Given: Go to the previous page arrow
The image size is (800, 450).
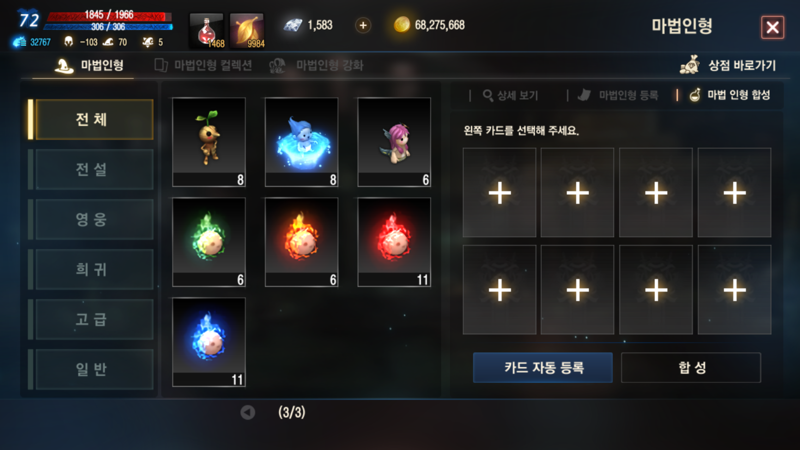Looking at the screenshot, I should click(247, 412).
